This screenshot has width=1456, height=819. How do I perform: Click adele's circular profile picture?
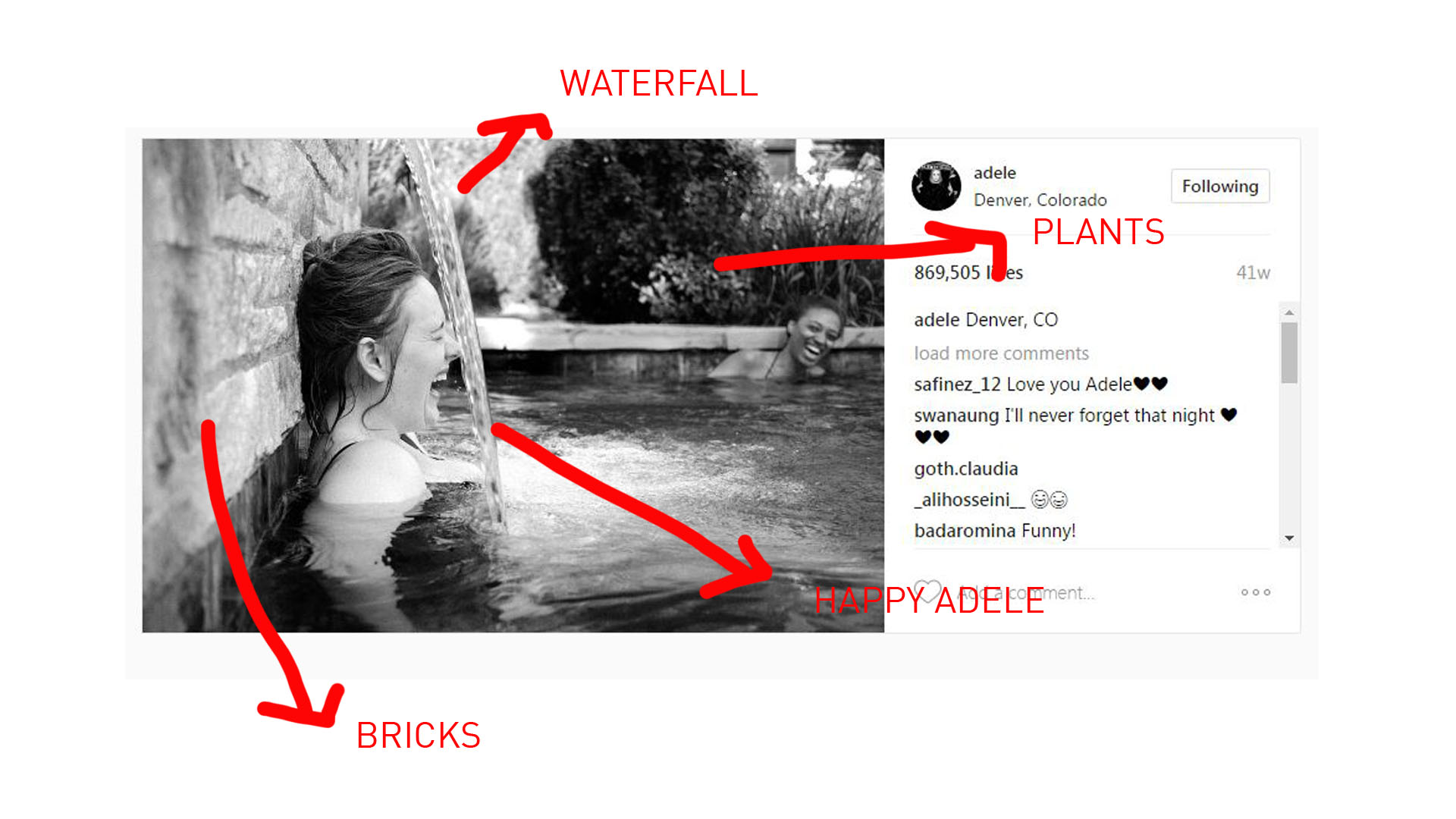point(936,184)
